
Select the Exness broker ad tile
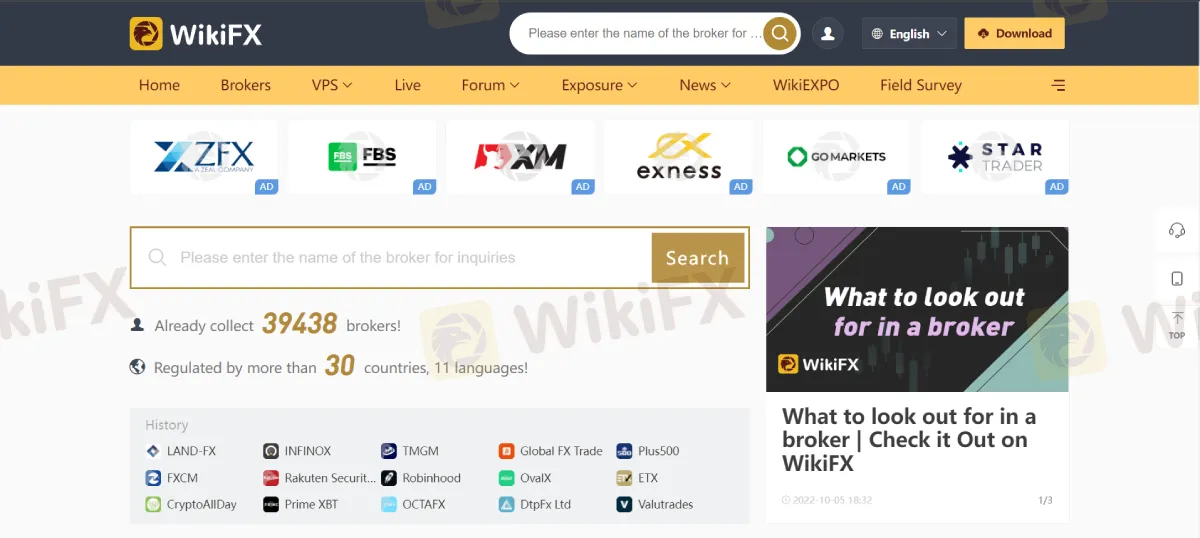tap(678, 157)
